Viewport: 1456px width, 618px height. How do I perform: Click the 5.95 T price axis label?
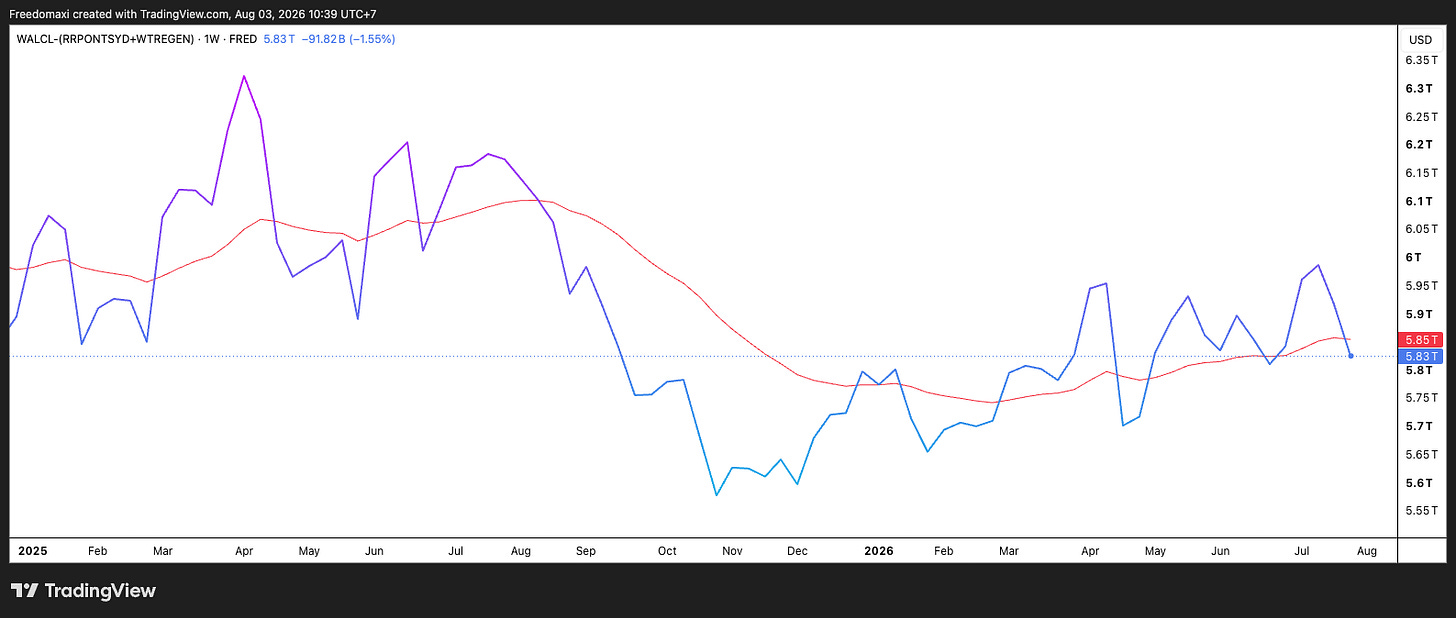tap(1420, 286)
